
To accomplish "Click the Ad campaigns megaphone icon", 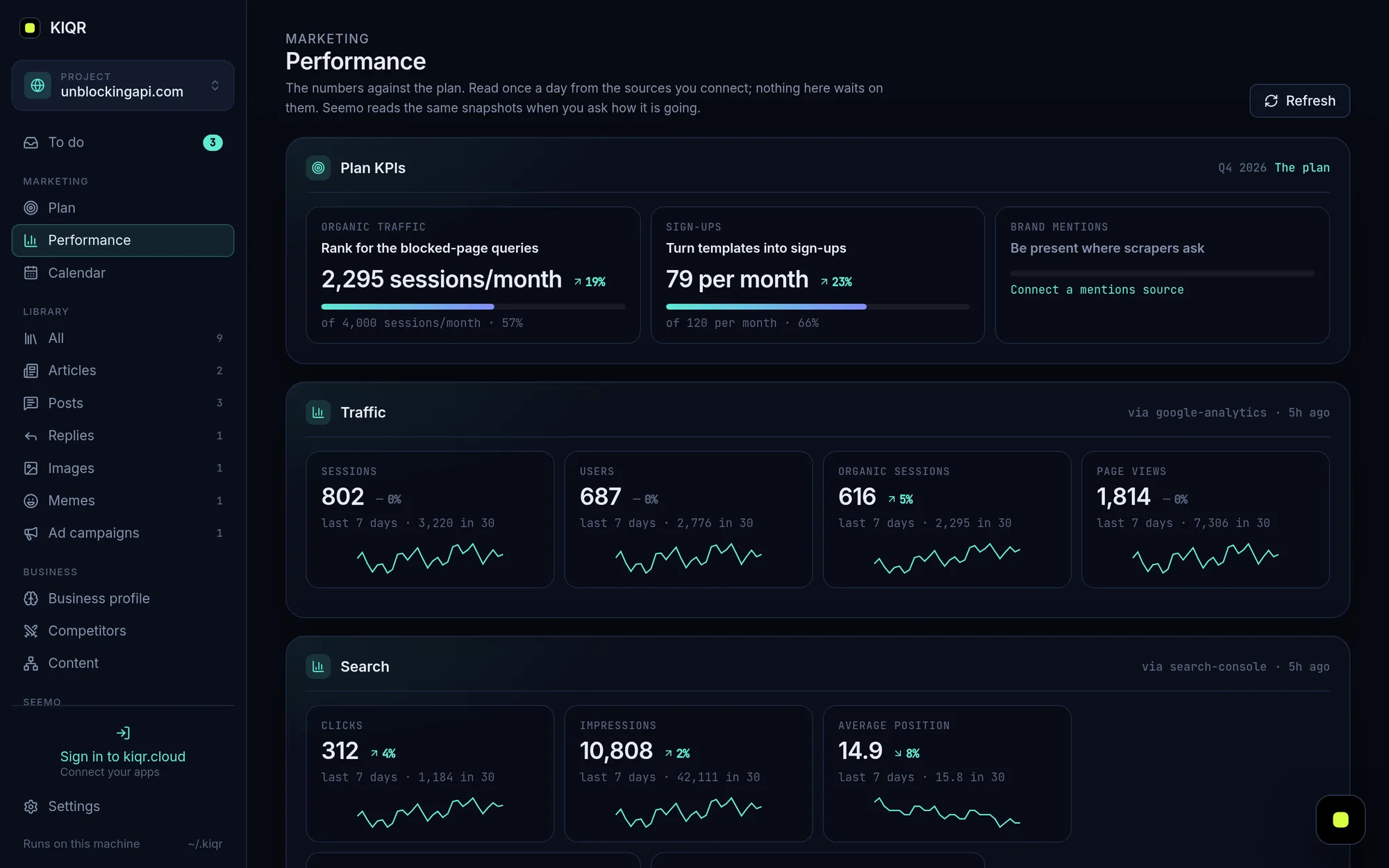I will tap(31, 533).
